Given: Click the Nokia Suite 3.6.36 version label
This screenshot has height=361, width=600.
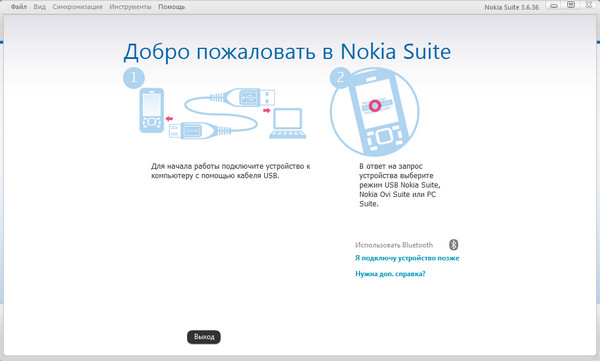Looking at the screenshot, I should (x=511, y=7).
